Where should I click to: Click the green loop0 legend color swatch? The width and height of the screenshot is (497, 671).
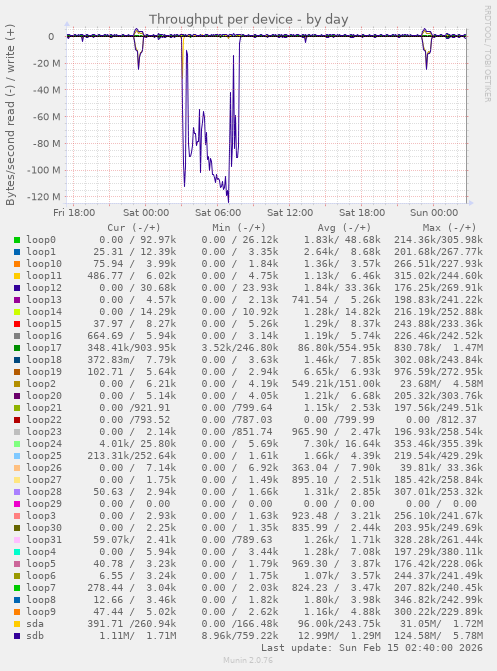tap(17, 240)
